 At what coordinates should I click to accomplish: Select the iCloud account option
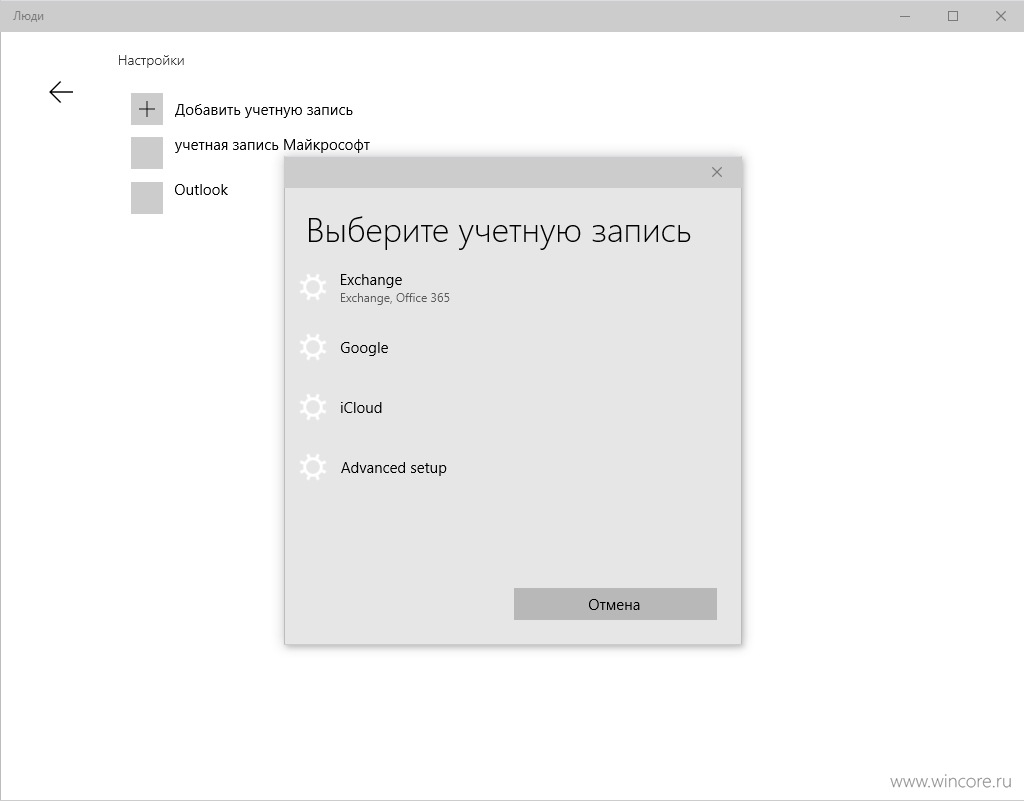[513, 408]
